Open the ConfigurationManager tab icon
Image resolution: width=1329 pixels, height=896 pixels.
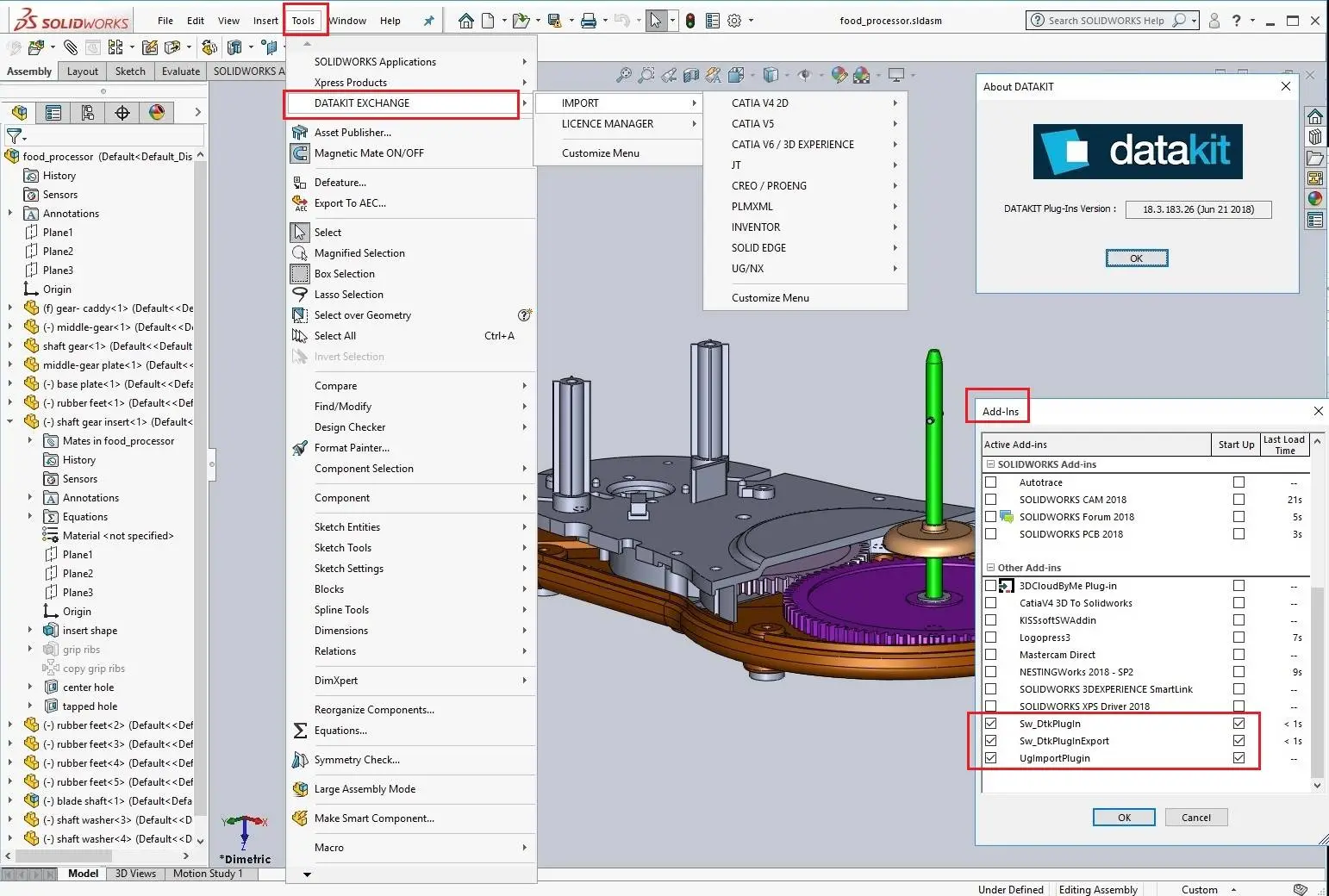coord(87,113)
